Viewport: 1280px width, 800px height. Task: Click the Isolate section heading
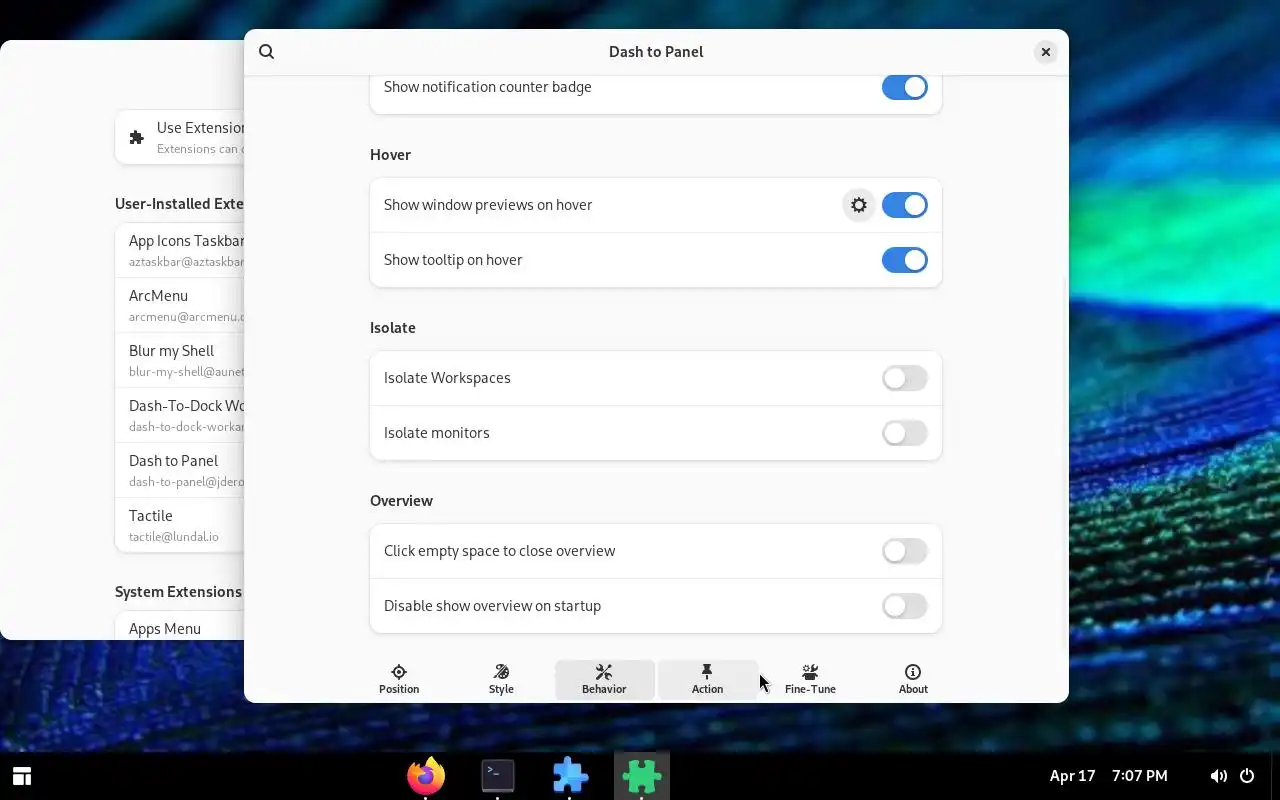392,328
